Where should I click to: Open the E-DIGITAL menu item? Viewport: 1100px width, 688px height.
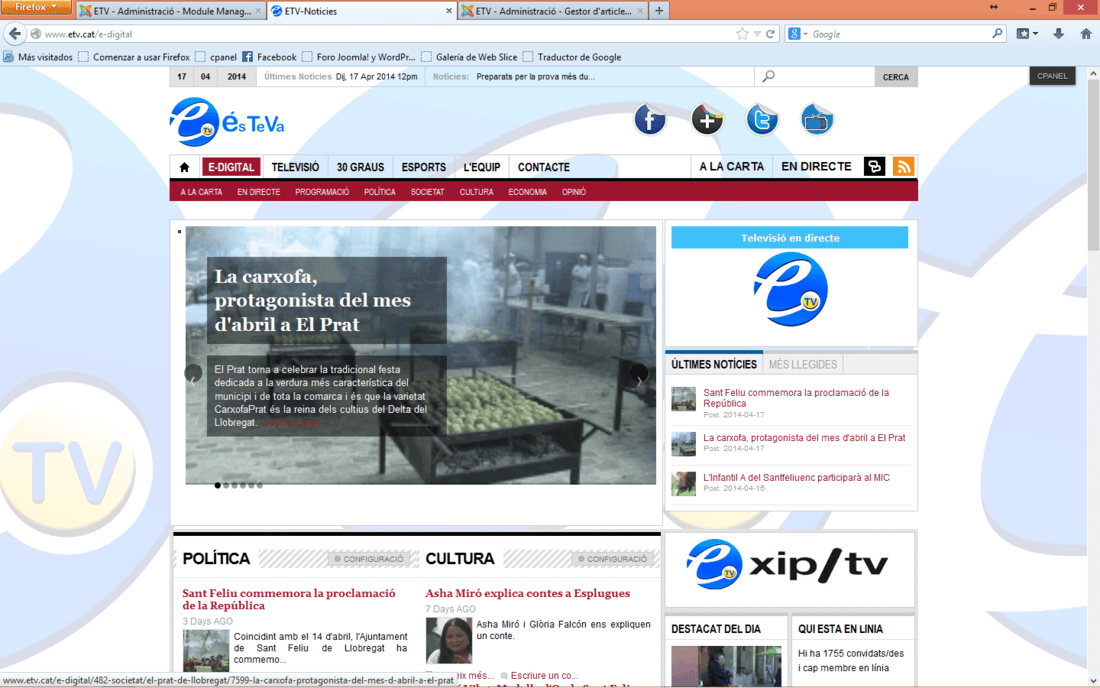click(x=231, y=167)
